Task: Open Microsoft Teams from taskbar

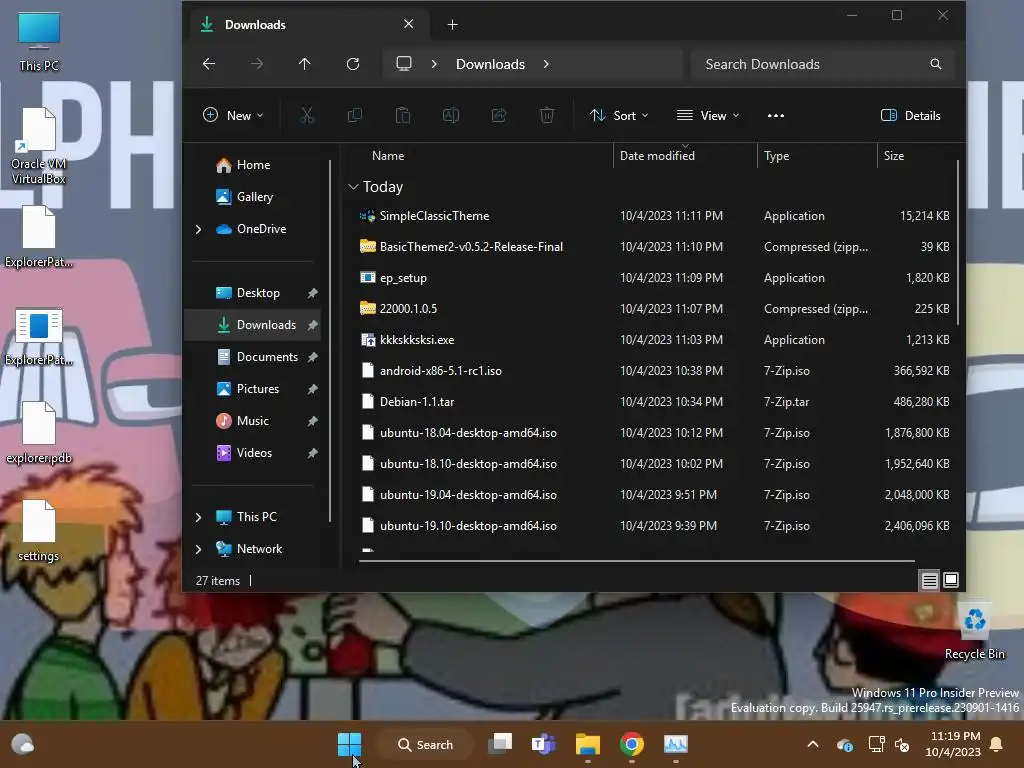Action: point(543,744)
